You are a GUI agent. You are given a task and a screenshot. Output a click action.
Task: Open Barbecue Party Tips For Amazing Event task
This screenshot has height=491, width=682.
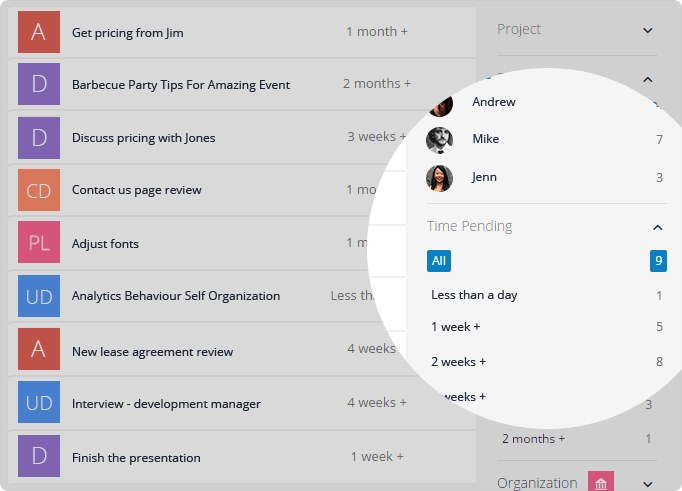(x=181, y=85)
